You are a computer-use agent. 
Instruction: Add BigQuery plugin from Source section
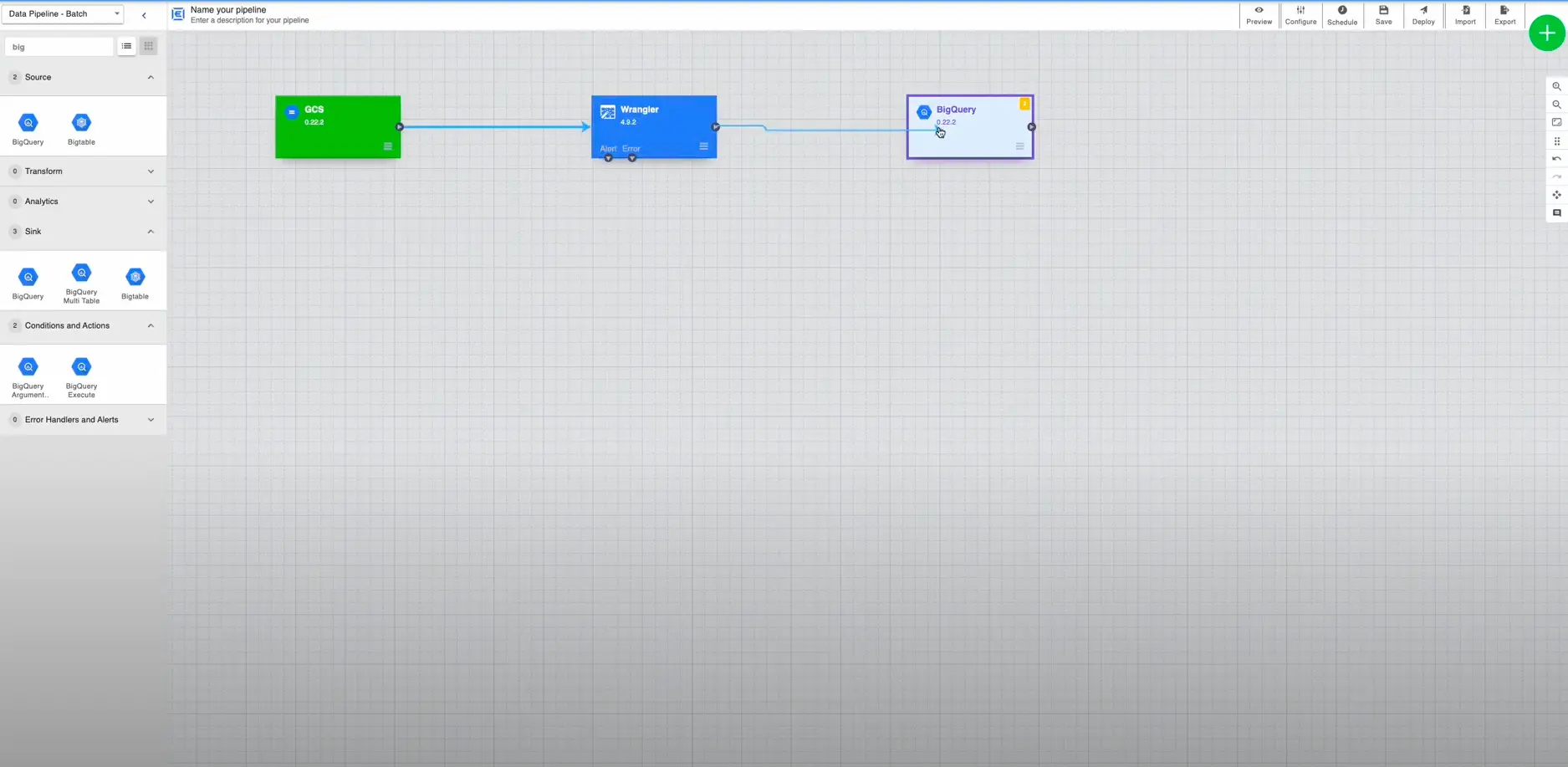(28, 129)
